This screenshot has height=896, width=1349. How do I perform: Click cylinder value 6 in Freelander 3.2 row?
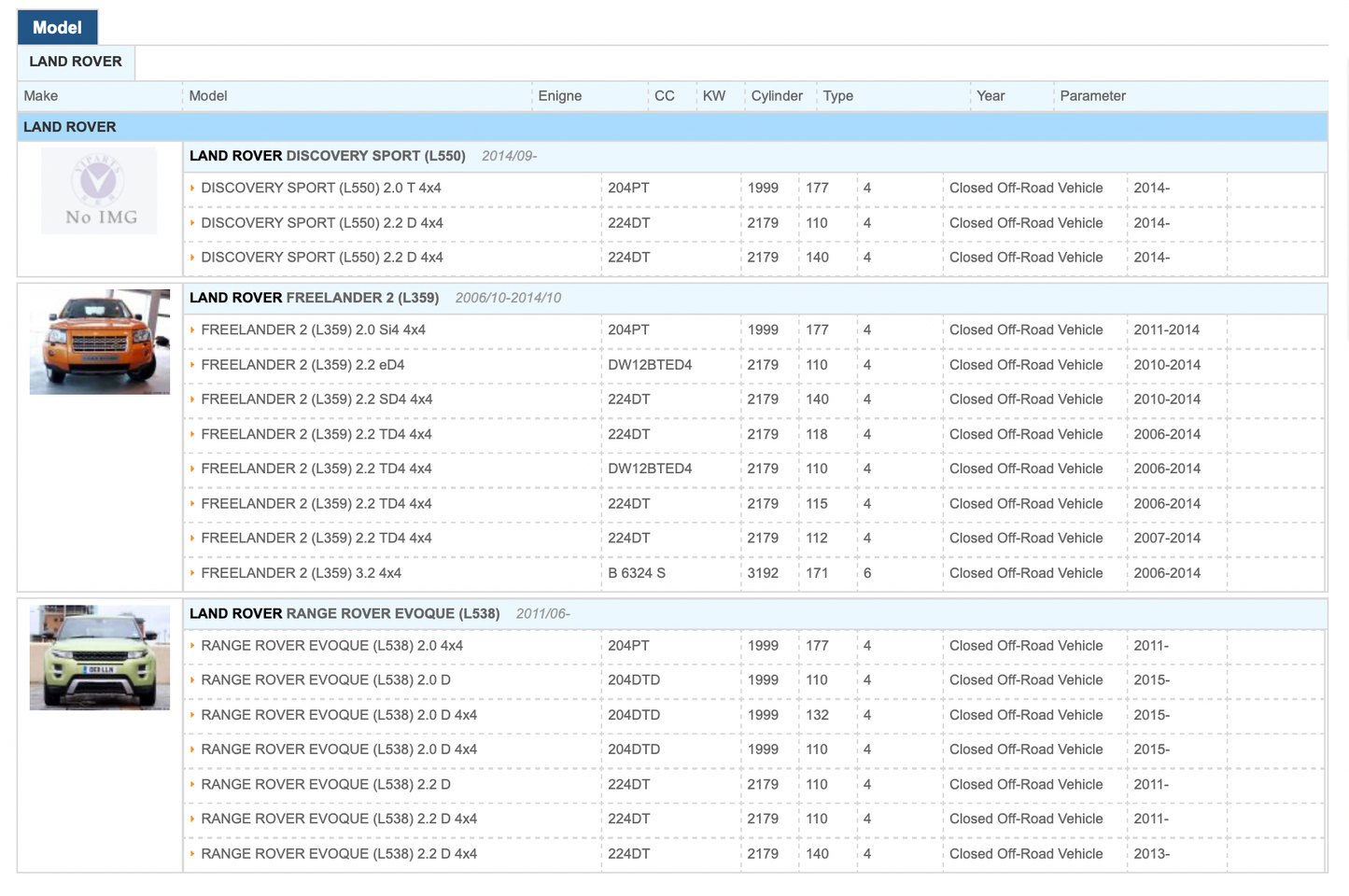click(x=867, y=573)
